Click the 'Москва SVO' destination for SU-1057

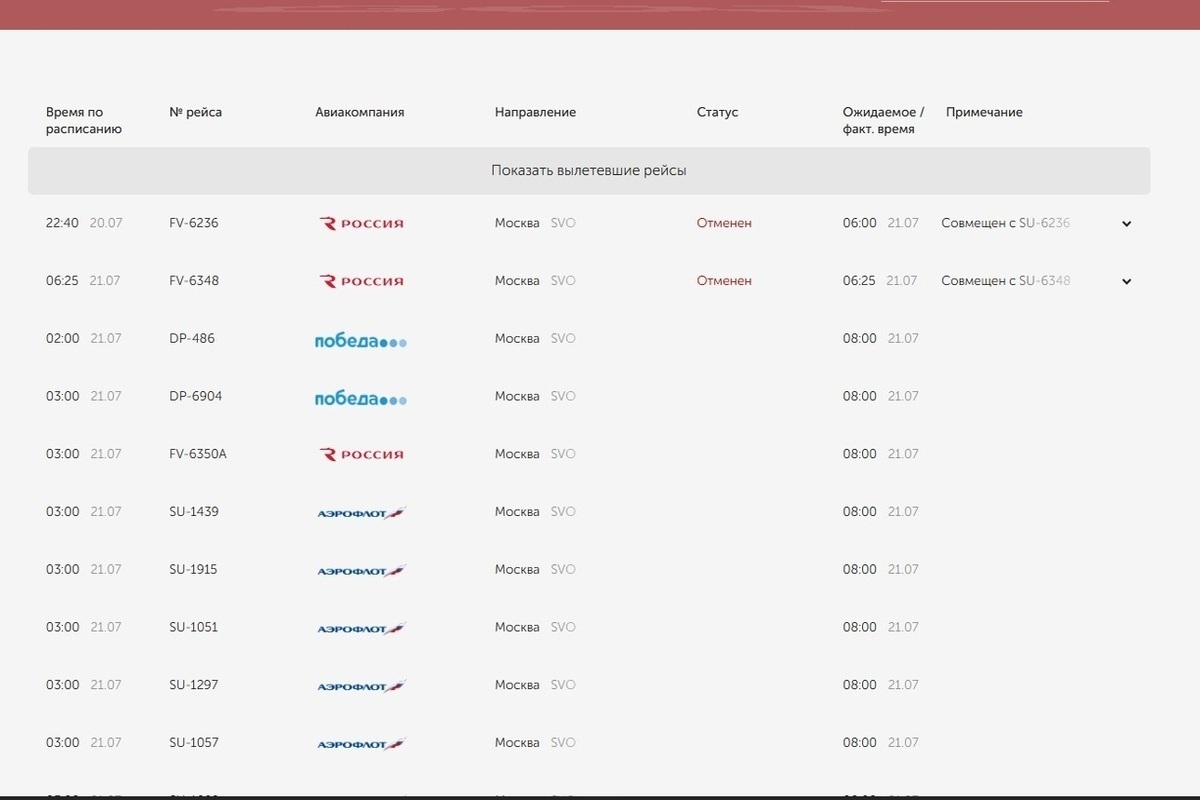[535, 743]
